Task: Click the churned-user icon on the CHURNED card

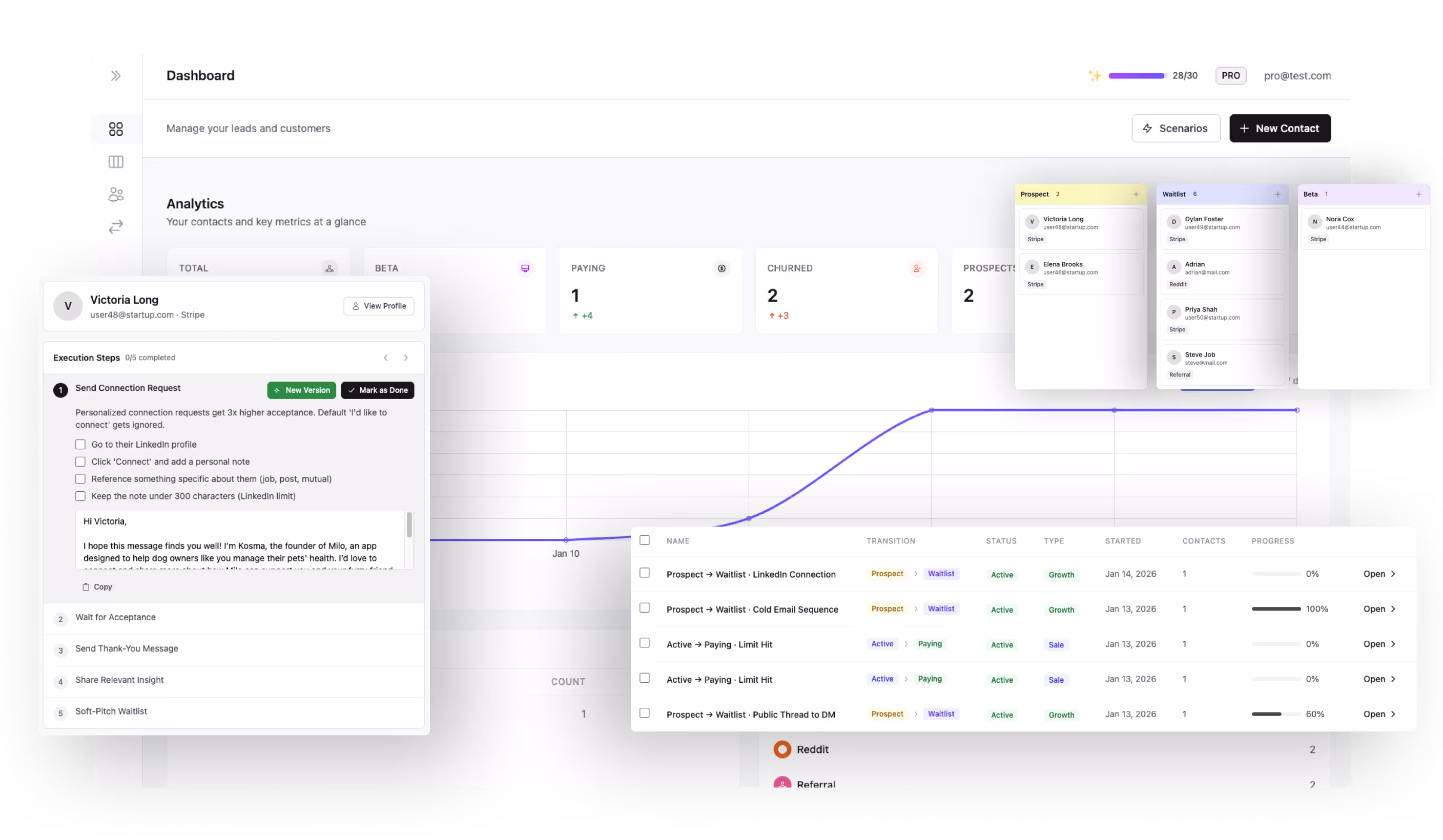Action: pos(917,268)
